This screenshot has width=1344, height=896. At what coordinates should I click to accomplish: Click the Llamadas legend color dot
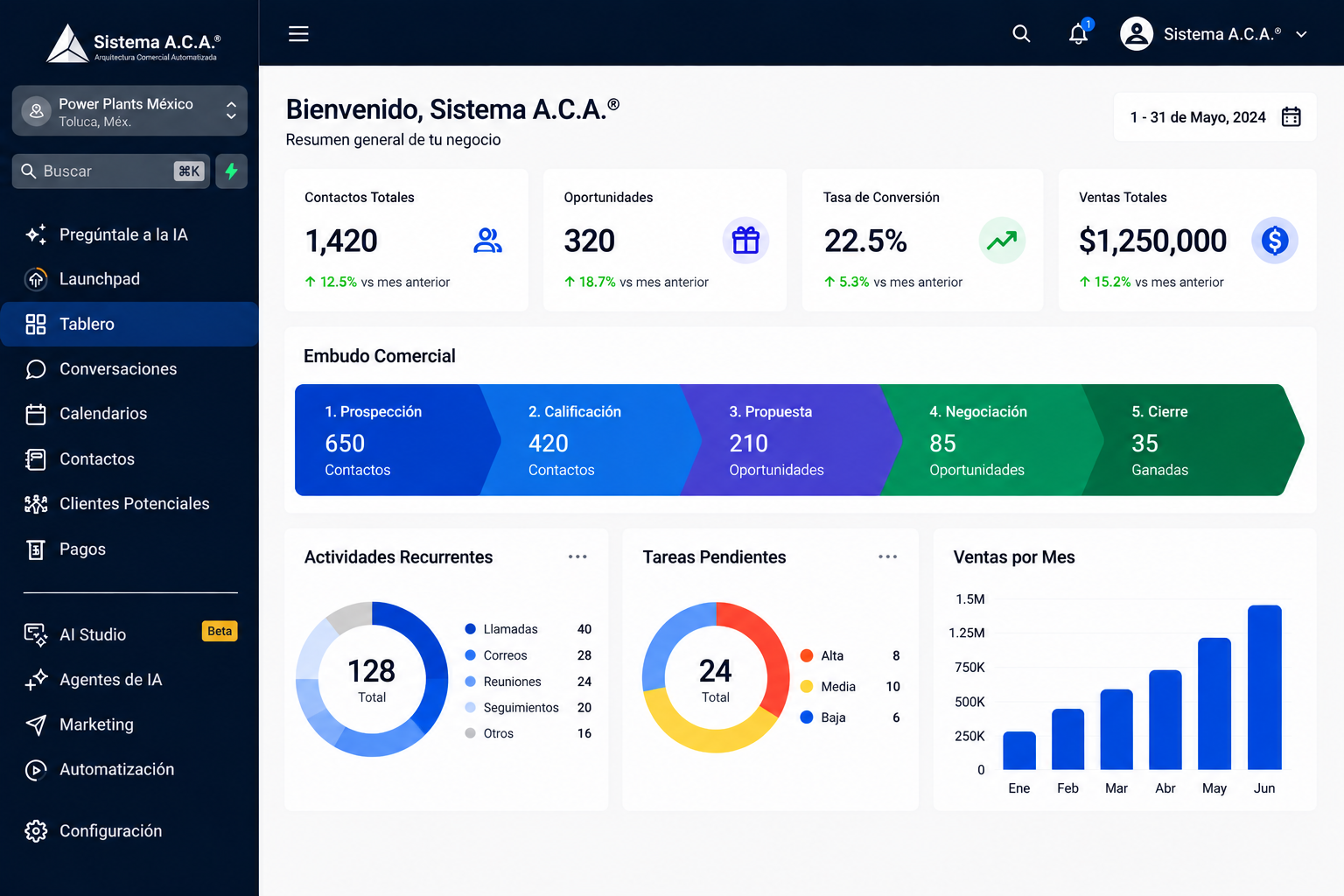tap(470, 629)
